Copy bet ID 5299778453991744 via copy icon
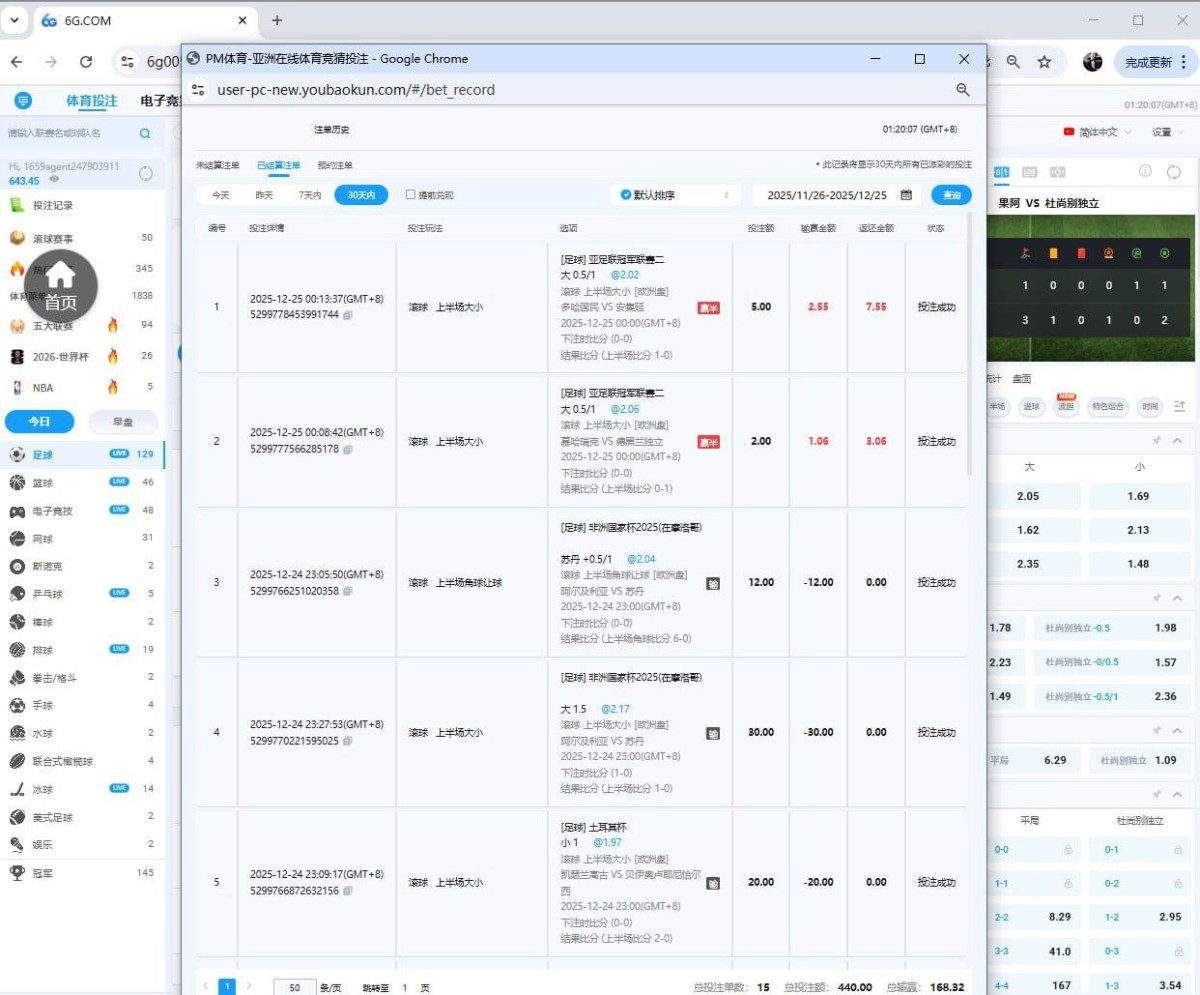Screen dimensions: 1200x995 point(347,314)
